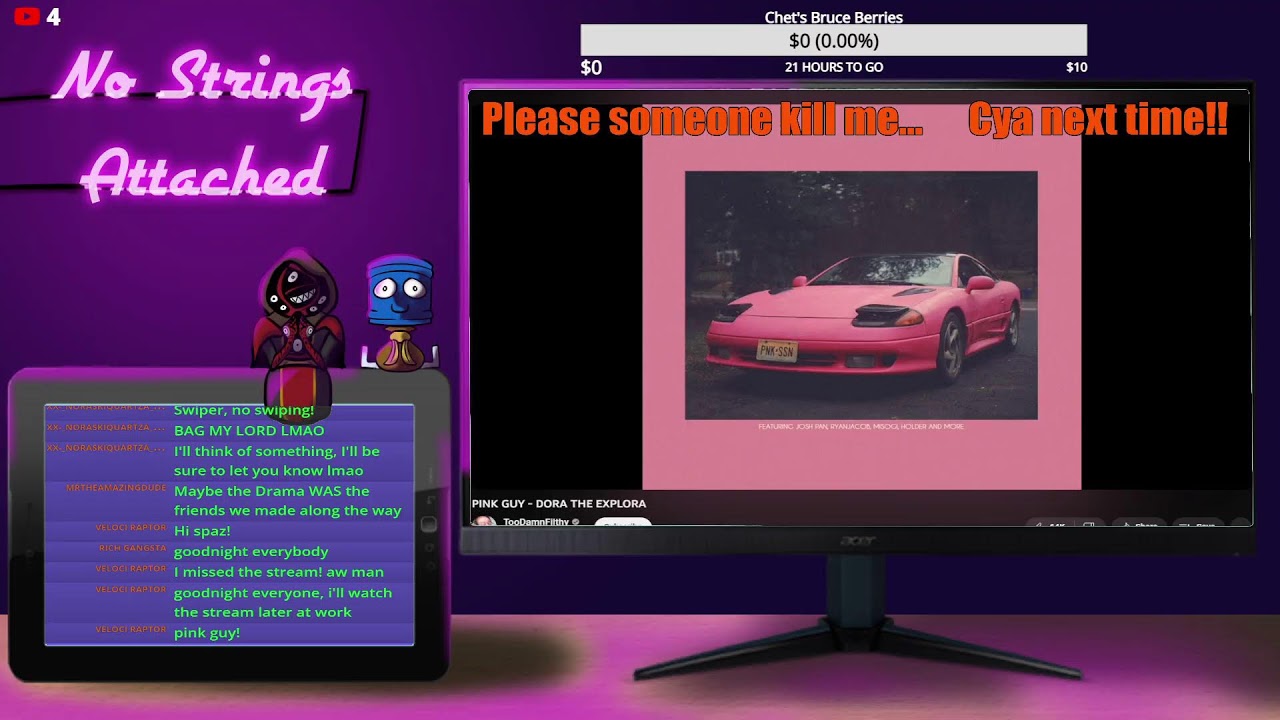The height and width of the screenshot is (720, 1280).
Task: Click the Chet's Bruce Berries goal title
Action: (834, 17)
